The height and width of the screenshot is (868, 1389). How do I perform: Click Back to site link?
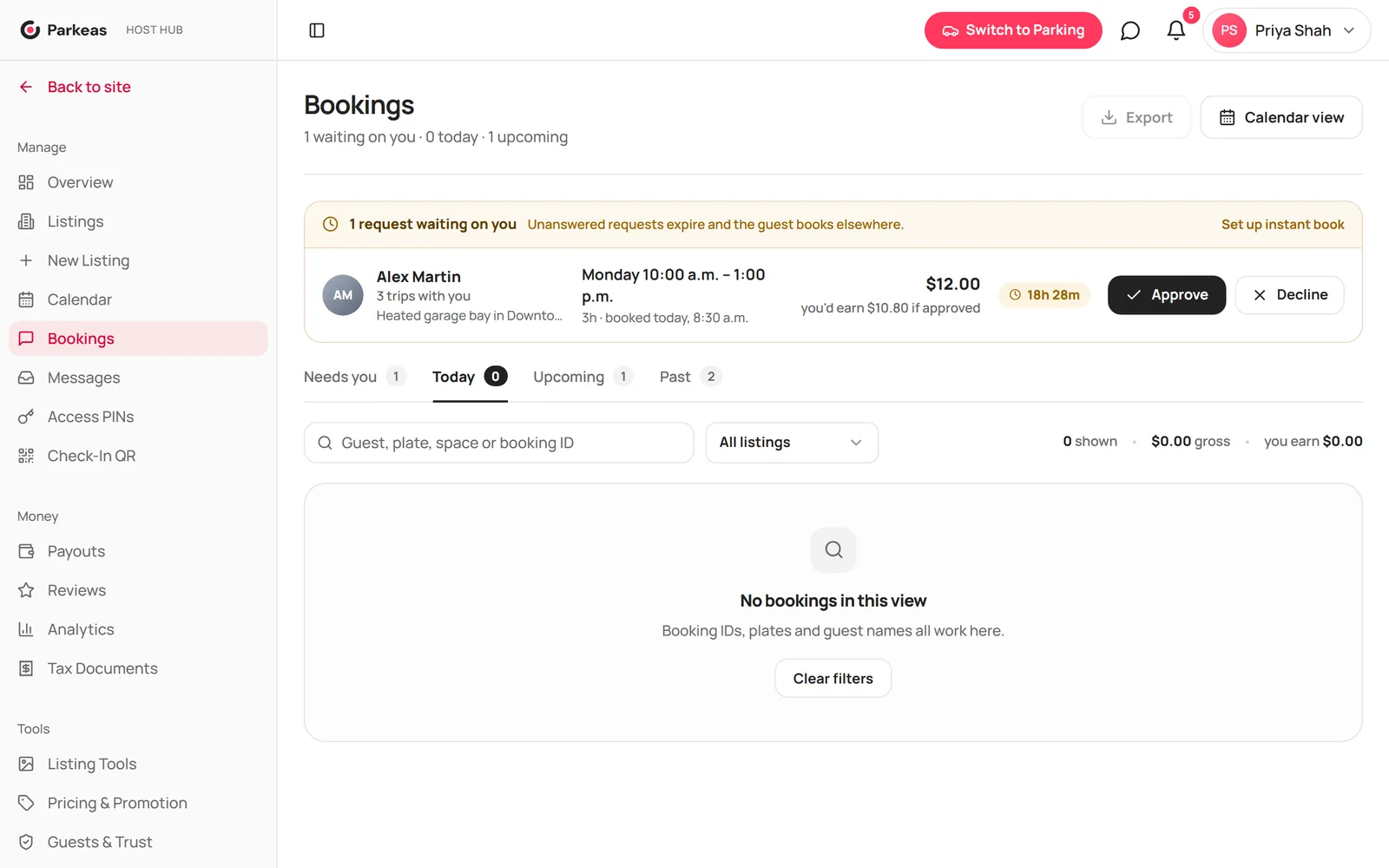click(x=76, y=87)
